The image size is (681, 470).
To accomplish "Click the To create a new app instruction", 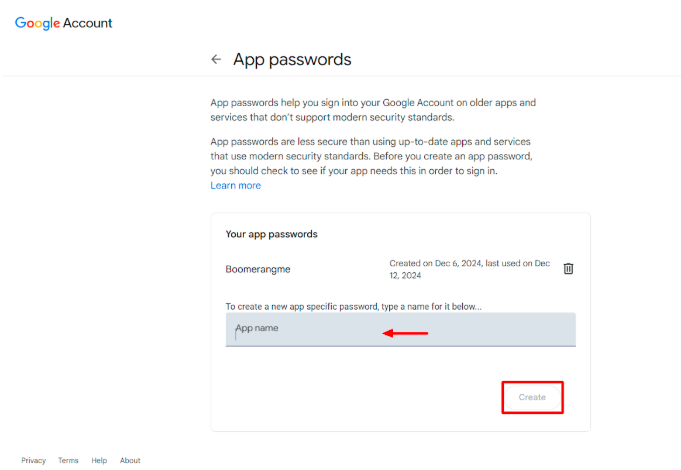I will (x=353, y=306).
